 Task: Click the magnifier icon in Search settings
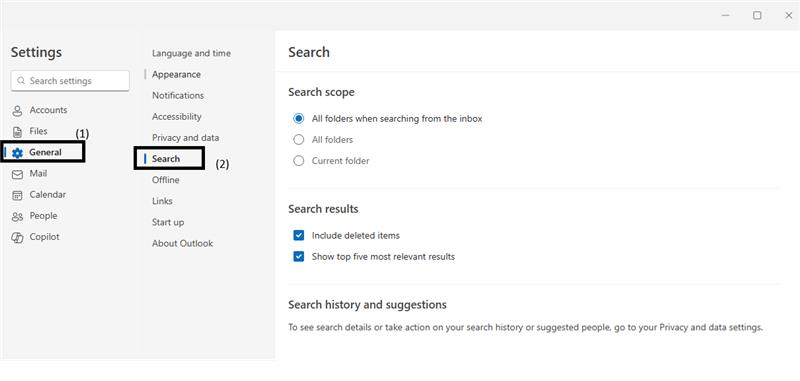click(21, 81)
